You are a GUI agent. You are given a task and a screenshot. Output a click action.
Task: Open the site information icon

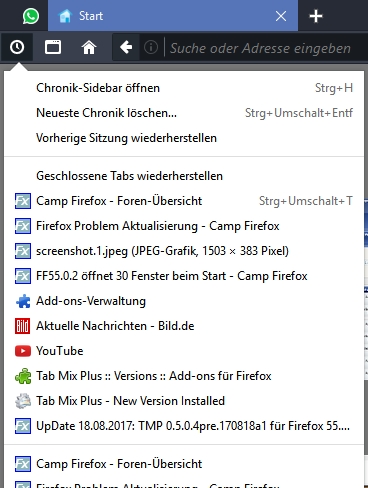coord(151,47)
